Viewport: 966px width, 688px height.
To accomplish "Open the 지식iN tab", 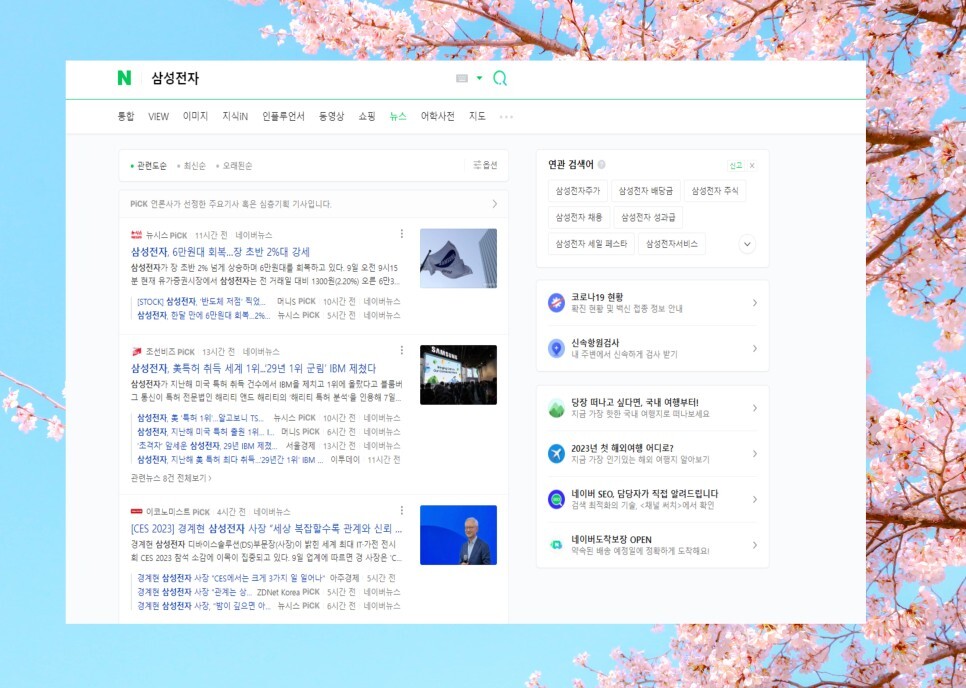I will click(x=235, y=116).
